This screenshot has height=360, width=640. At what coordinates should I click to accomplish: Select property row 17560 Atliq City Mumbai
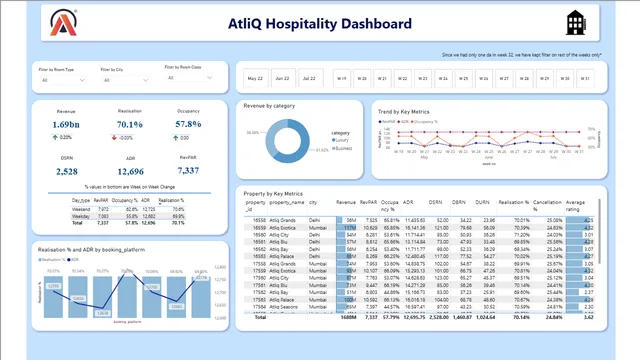pos(419,278)
